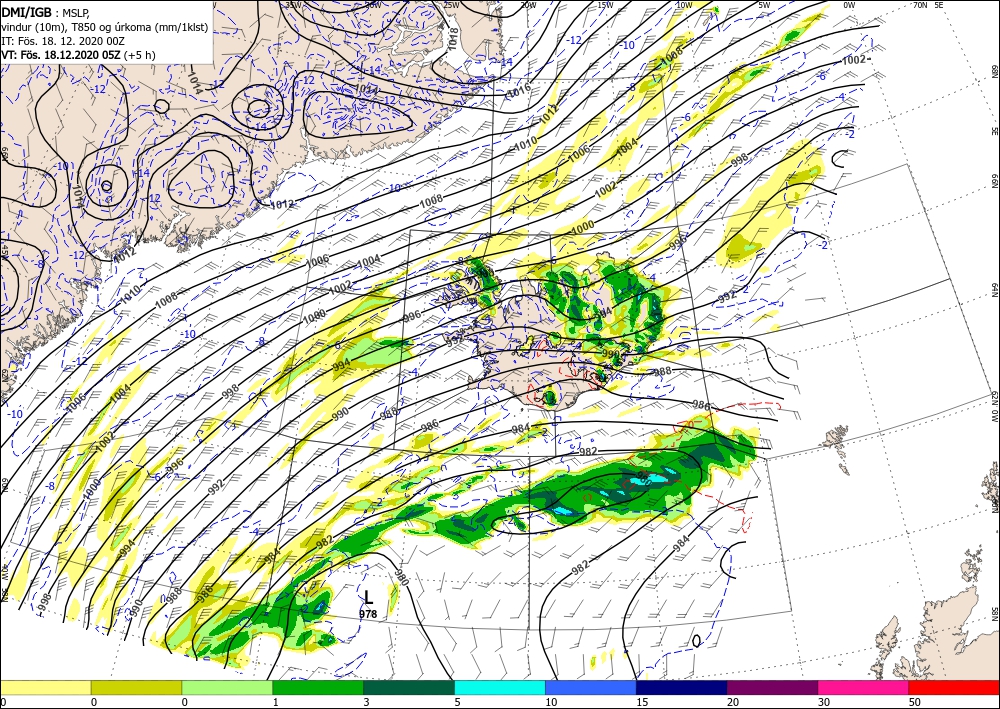
Task: Click the '10W' longitude label at top
Action: [684, 4]
